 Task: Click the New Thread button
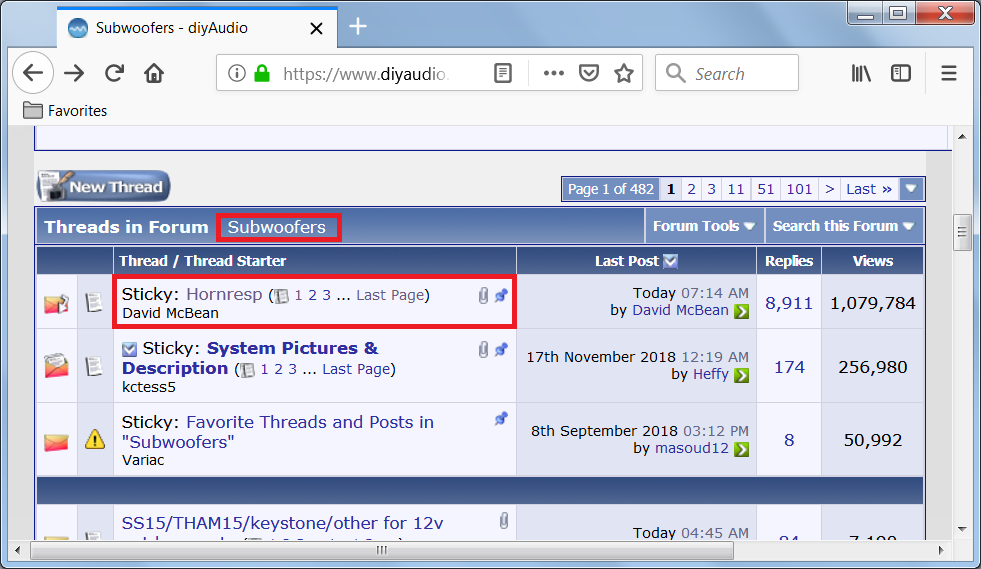tap(103, 187)
